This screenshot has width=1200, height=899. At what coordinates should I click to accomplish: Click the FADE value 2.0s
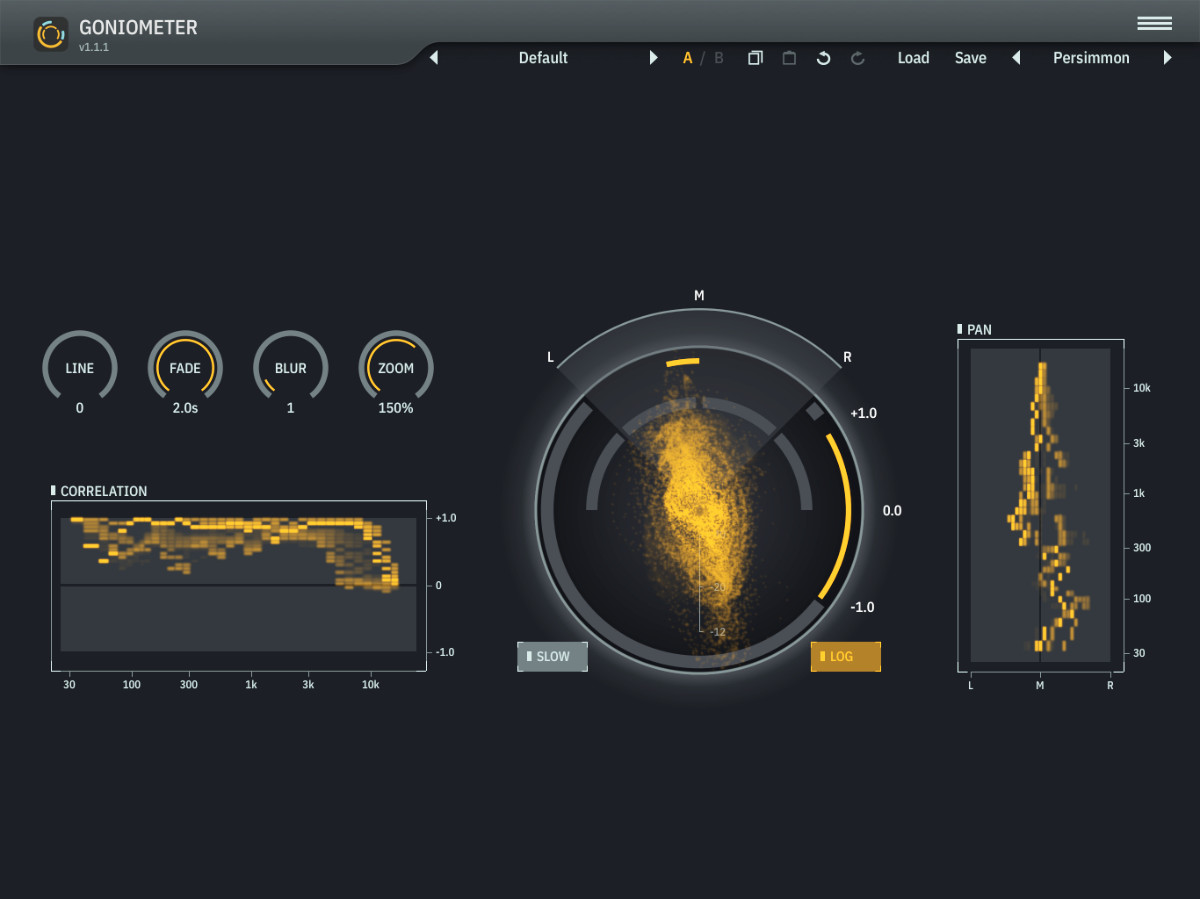[x=185, y=408]
